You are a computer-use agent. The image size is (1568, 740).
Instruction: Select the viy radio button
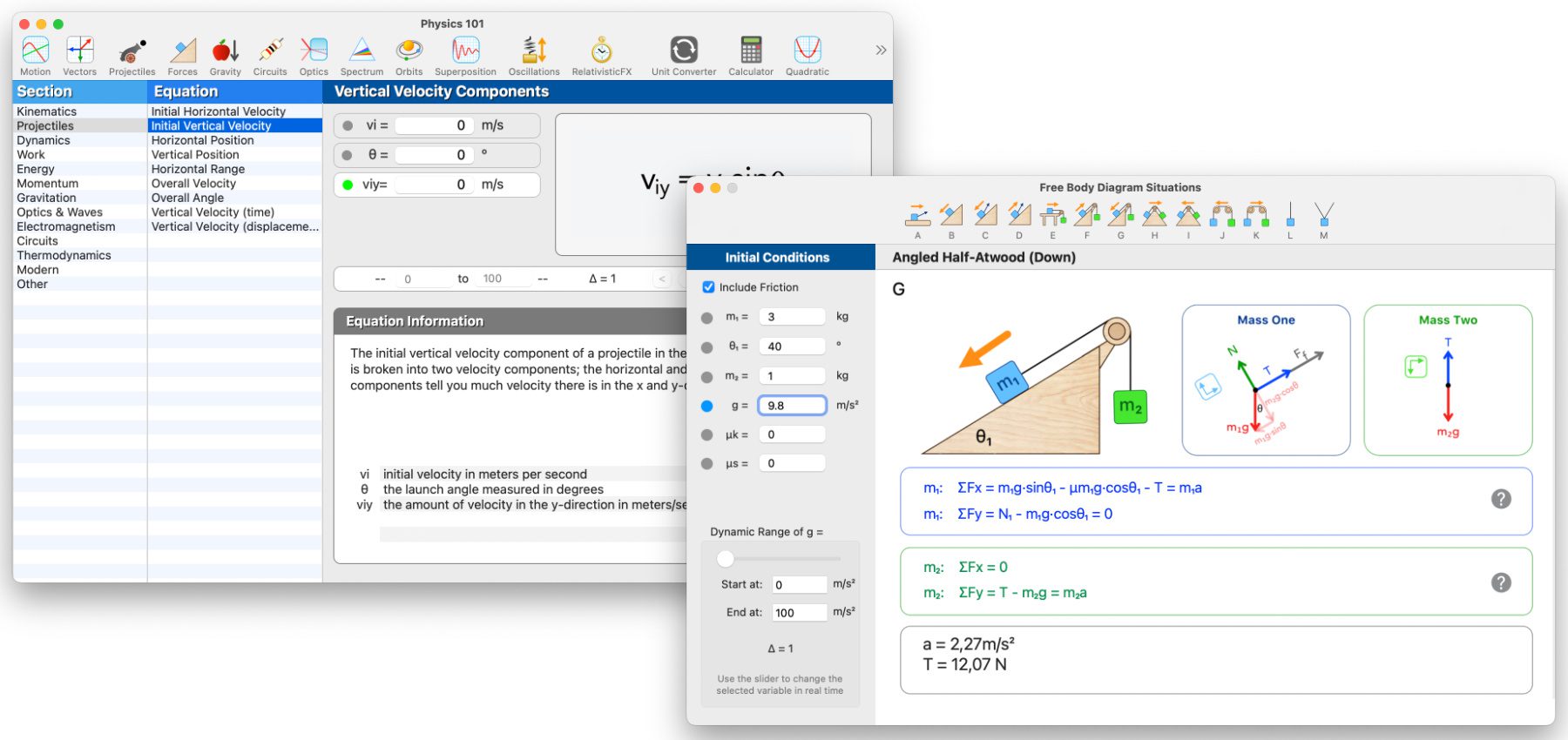(x=348, y=185)
